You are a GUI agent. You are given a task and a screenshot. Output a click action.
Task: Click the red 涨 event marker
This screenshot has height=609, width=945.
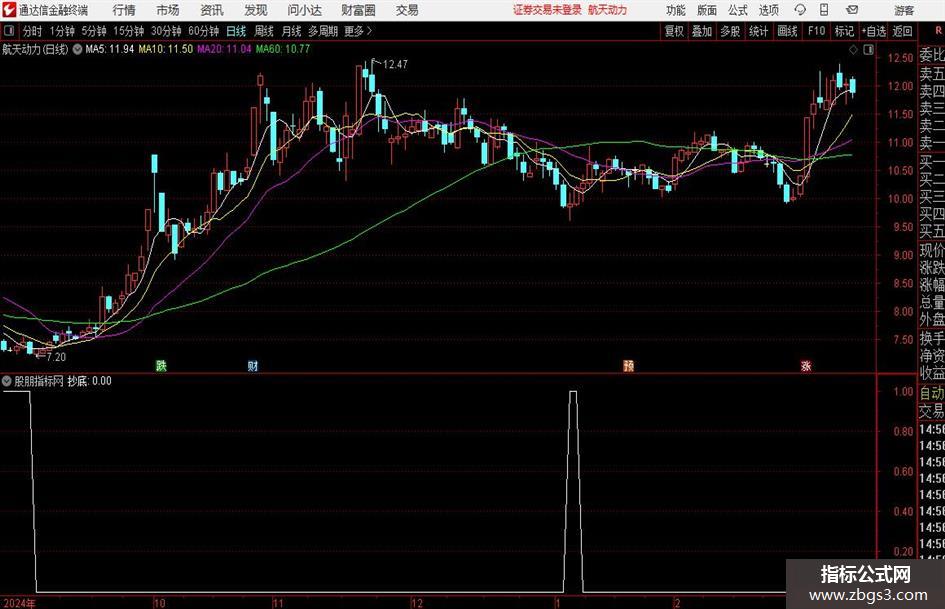click(806, 365)
